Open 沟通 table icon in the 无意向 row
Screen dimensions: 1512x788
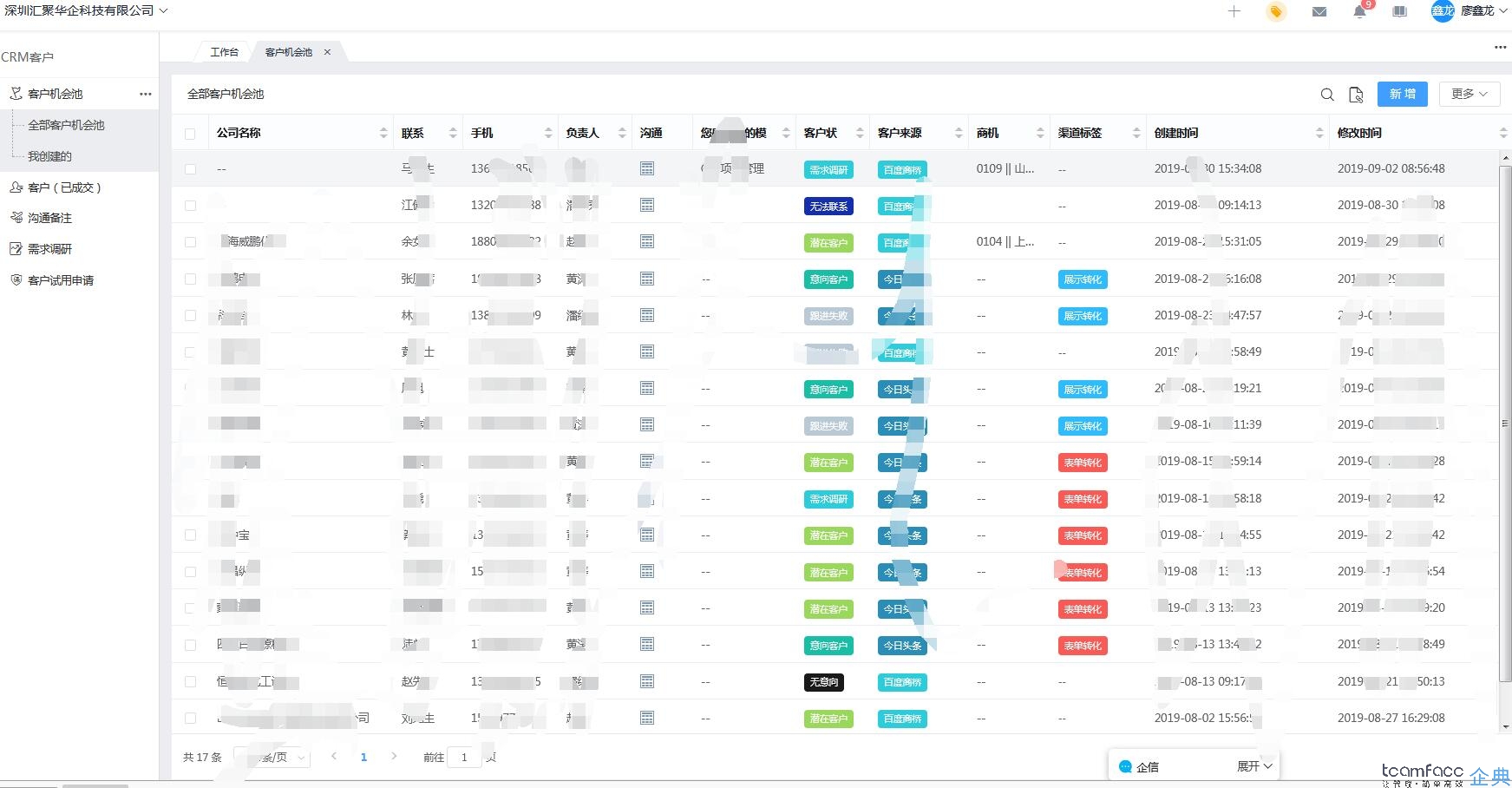647,681
